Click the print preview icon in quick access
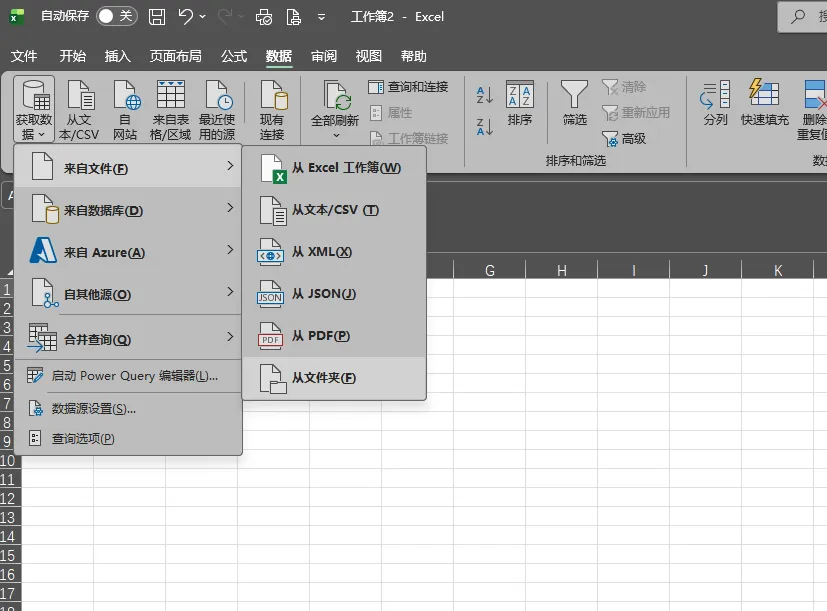827x611 pixels. [264, 17]
